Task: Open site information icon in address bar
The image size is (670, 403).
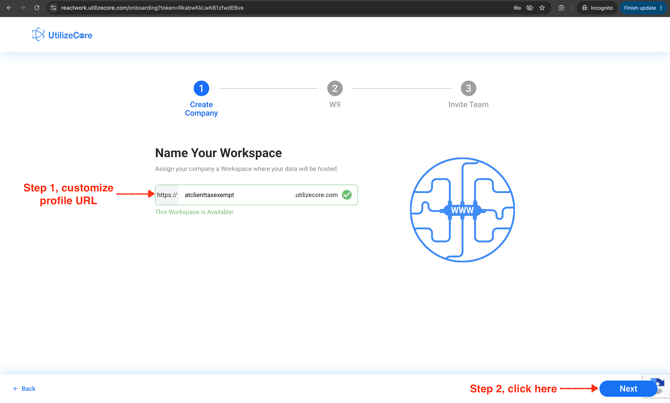Action: click(53, 8)
